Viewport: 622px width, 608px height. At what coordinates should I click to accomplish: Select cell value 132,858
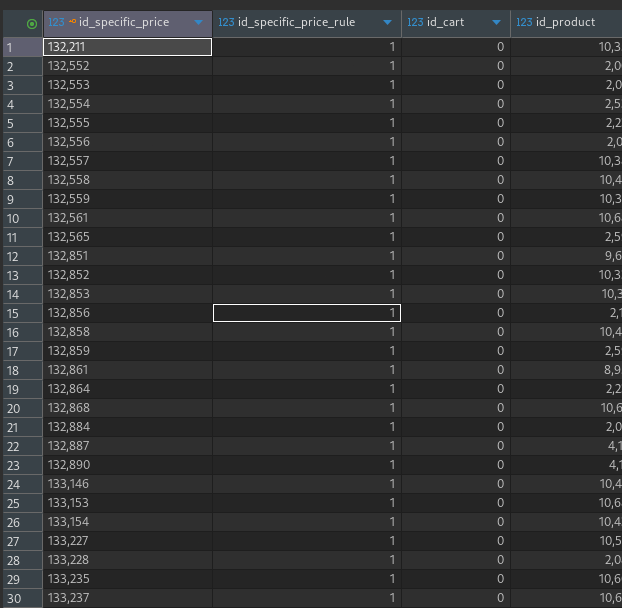pos(128,332)
